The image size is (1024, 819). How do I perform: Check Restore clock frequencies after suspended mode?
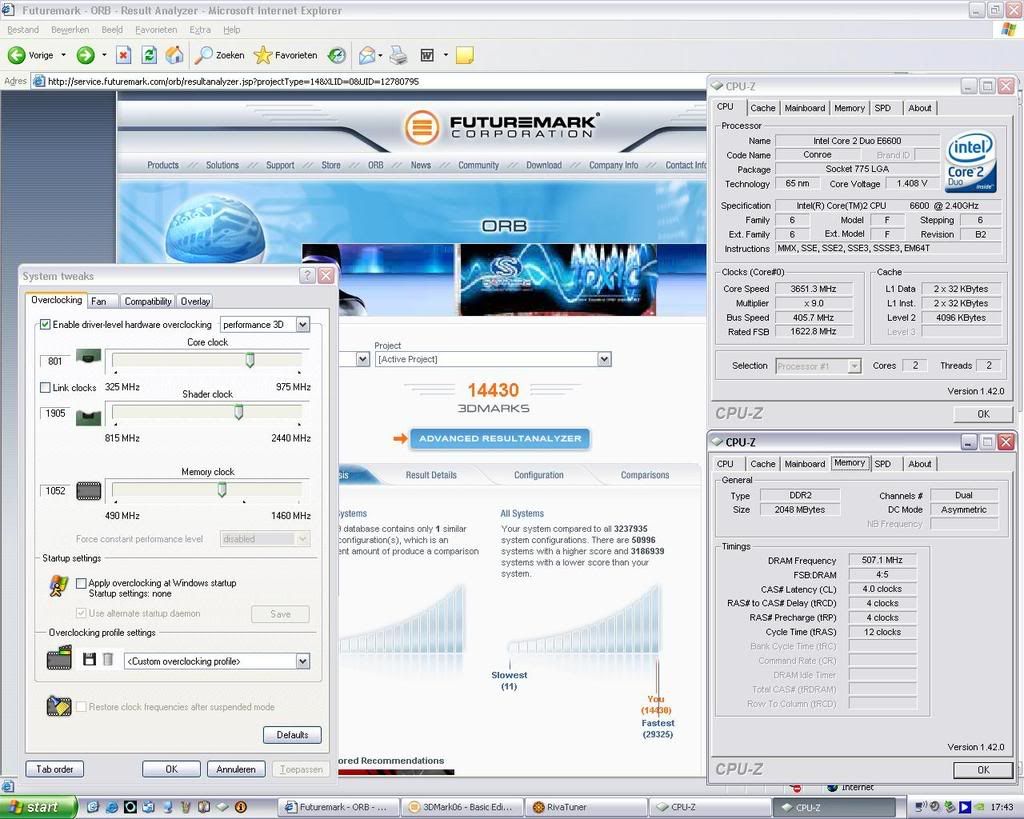coord(81,707)
